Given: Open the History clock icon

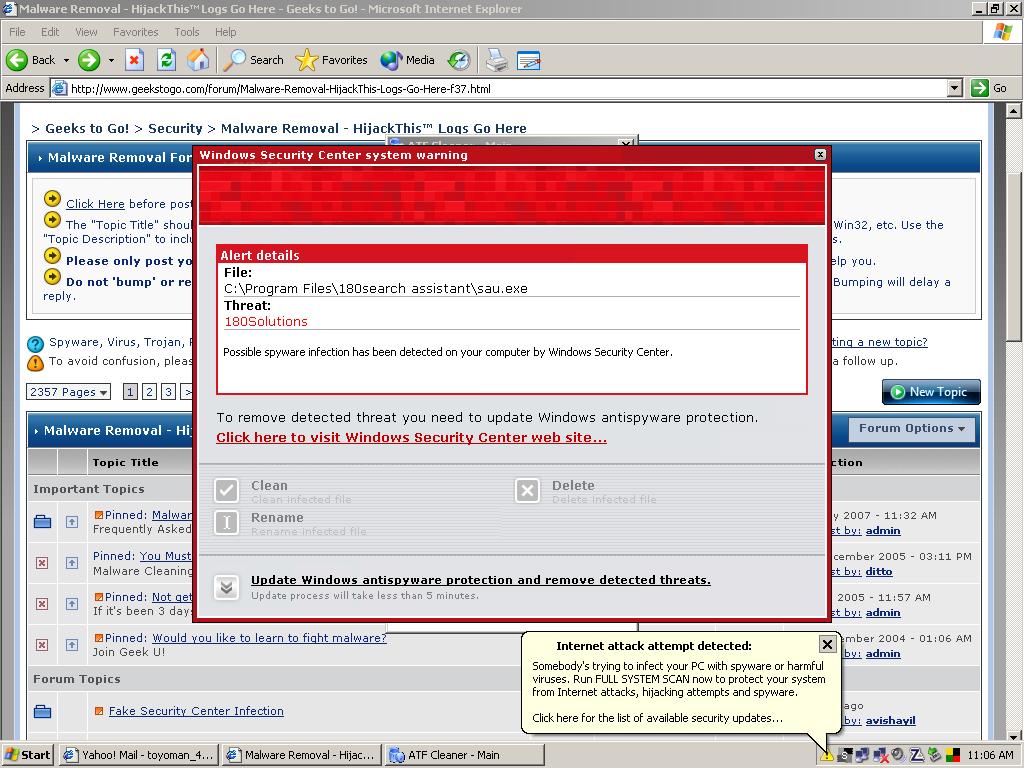Looking at the screenshot, I should [x=458, y=60].
